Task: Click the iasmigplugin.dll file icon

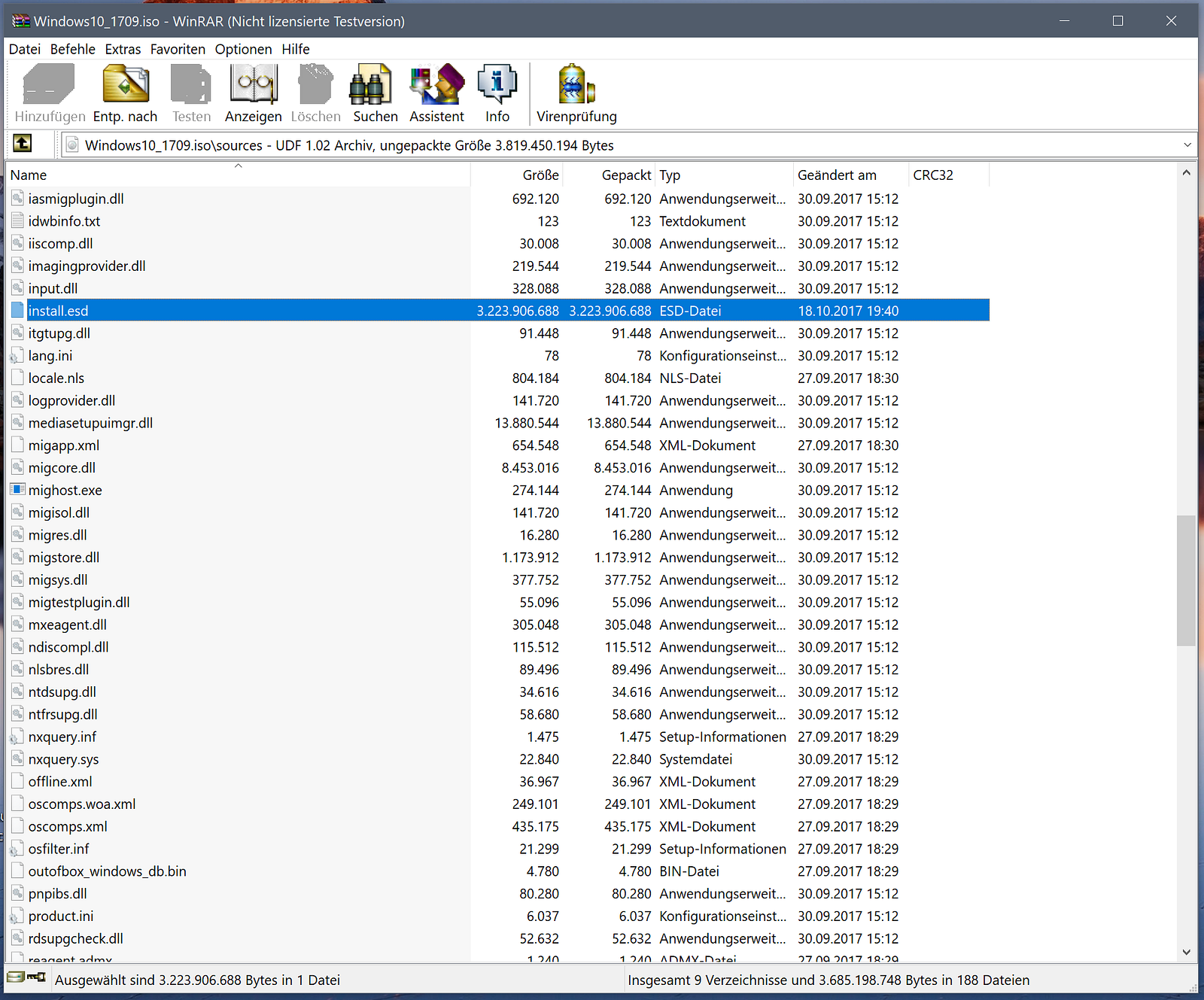Action: coord(18,199)
